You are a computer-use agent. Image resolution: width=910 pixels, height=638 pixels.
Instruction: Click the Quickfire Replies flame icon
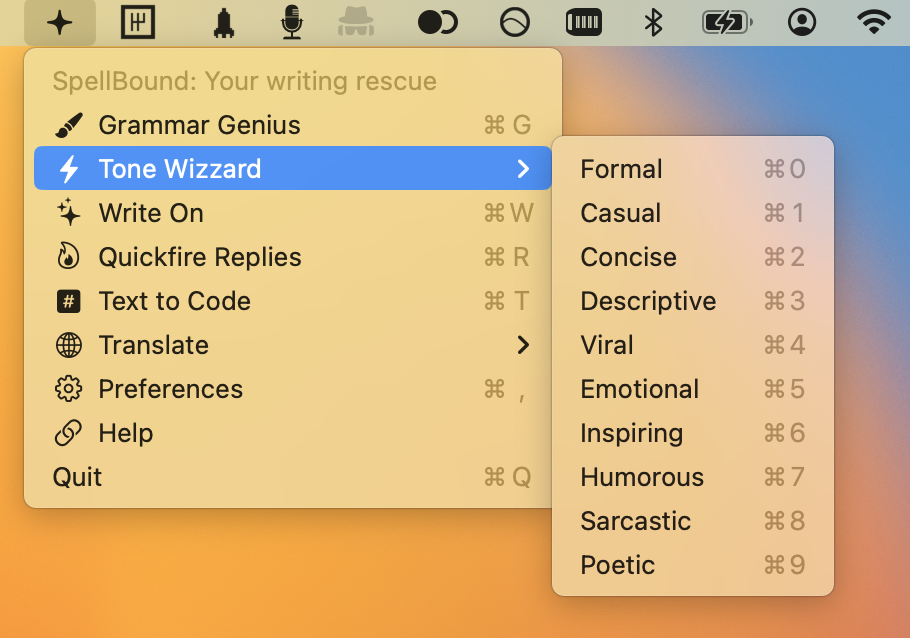pyautogui.click(x=69, y=257)
